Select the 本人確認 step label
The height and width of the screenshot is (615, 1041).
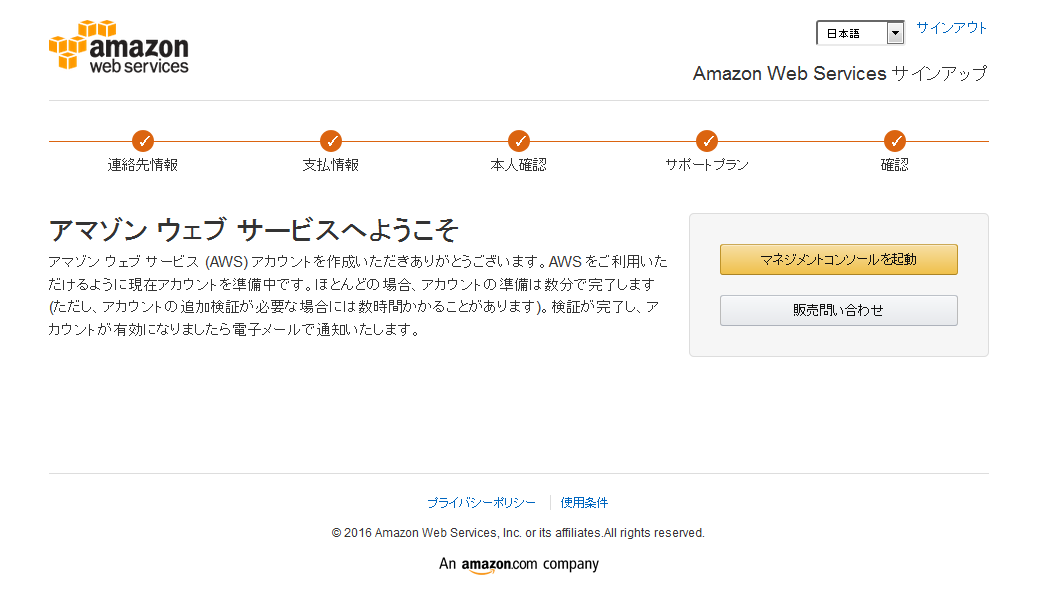519,165
